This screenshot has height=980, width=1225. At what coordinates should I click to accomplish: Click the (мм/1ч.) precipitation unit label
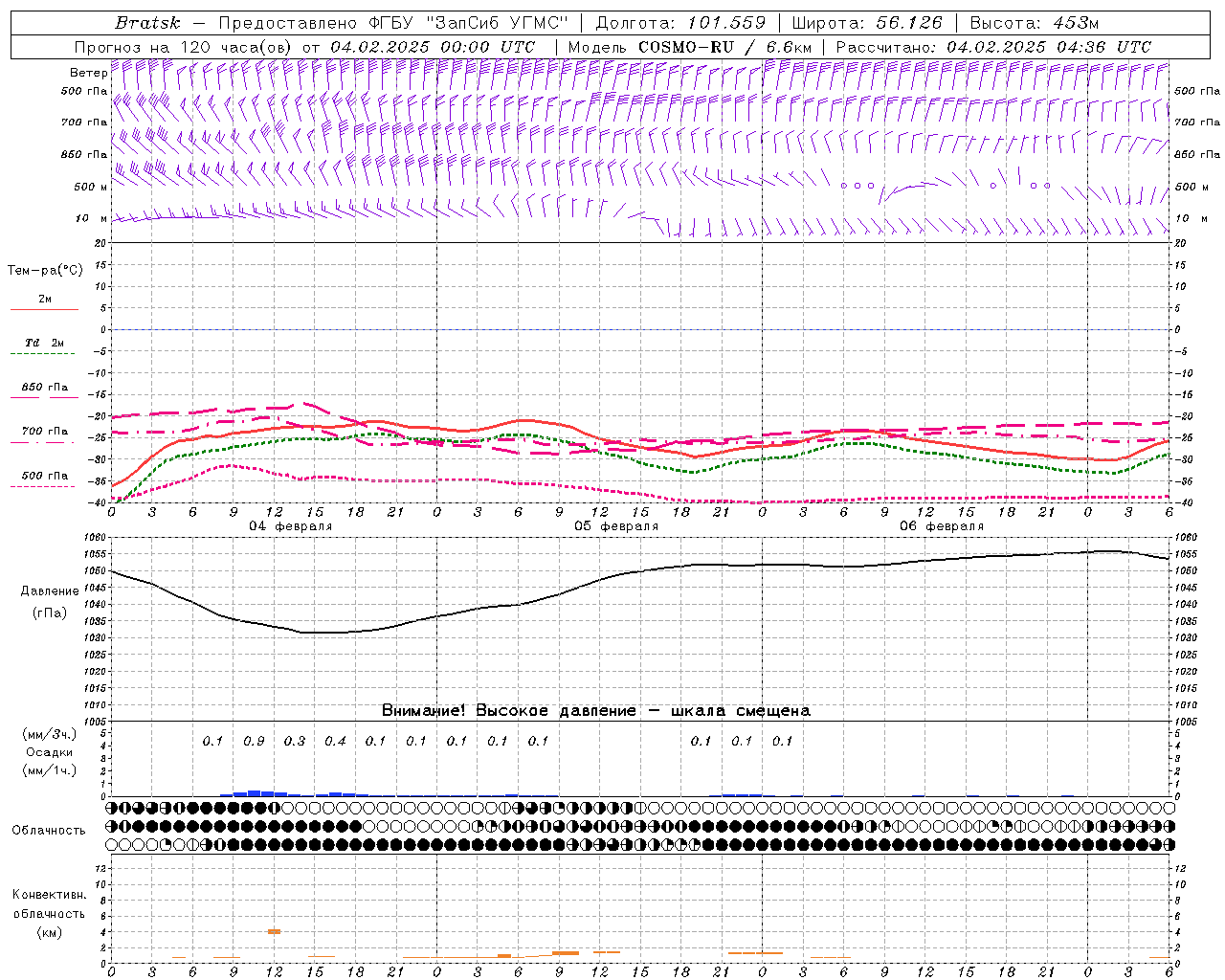50,770
